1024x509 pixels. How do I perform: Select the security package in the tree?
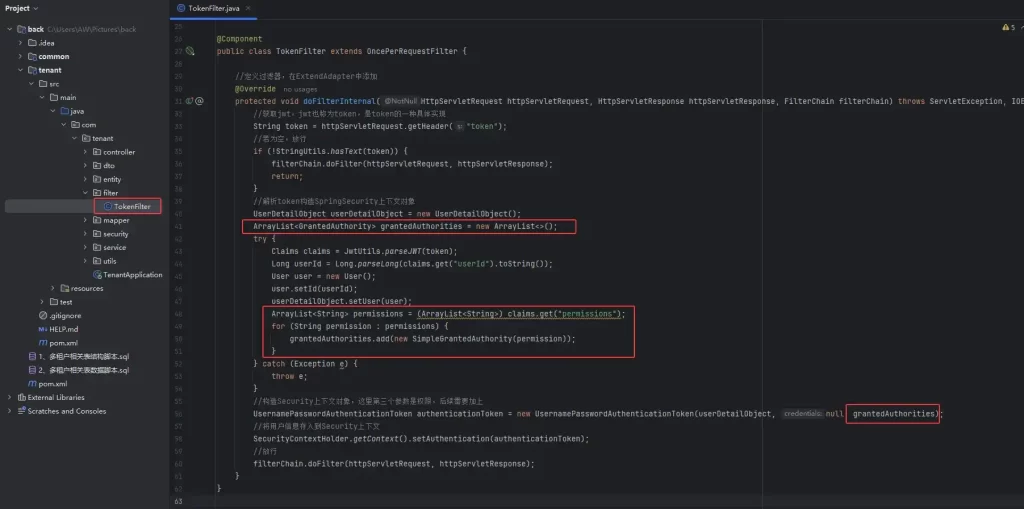(115, 234)
